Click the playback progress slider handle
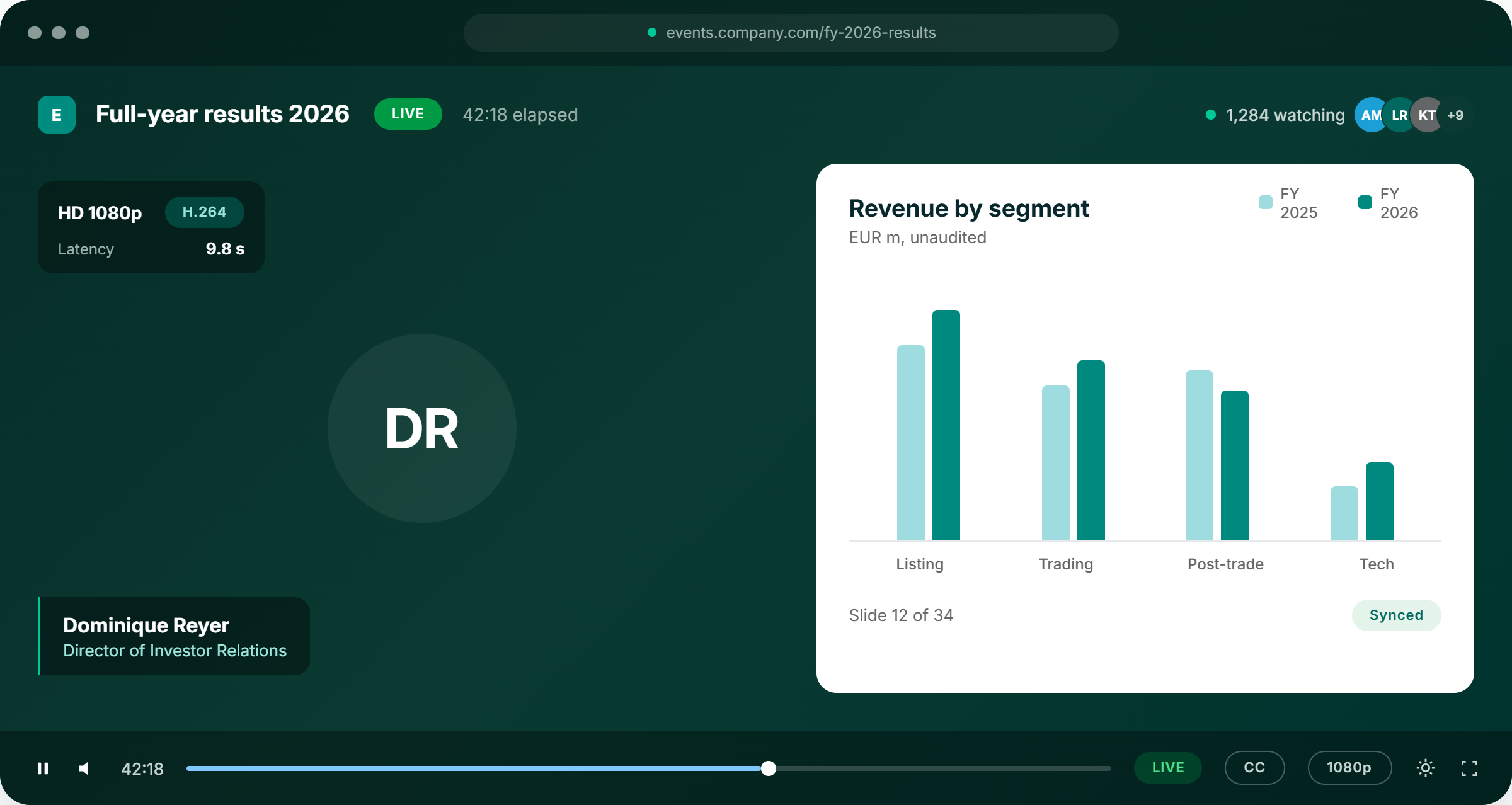 [x=768, y=768]
